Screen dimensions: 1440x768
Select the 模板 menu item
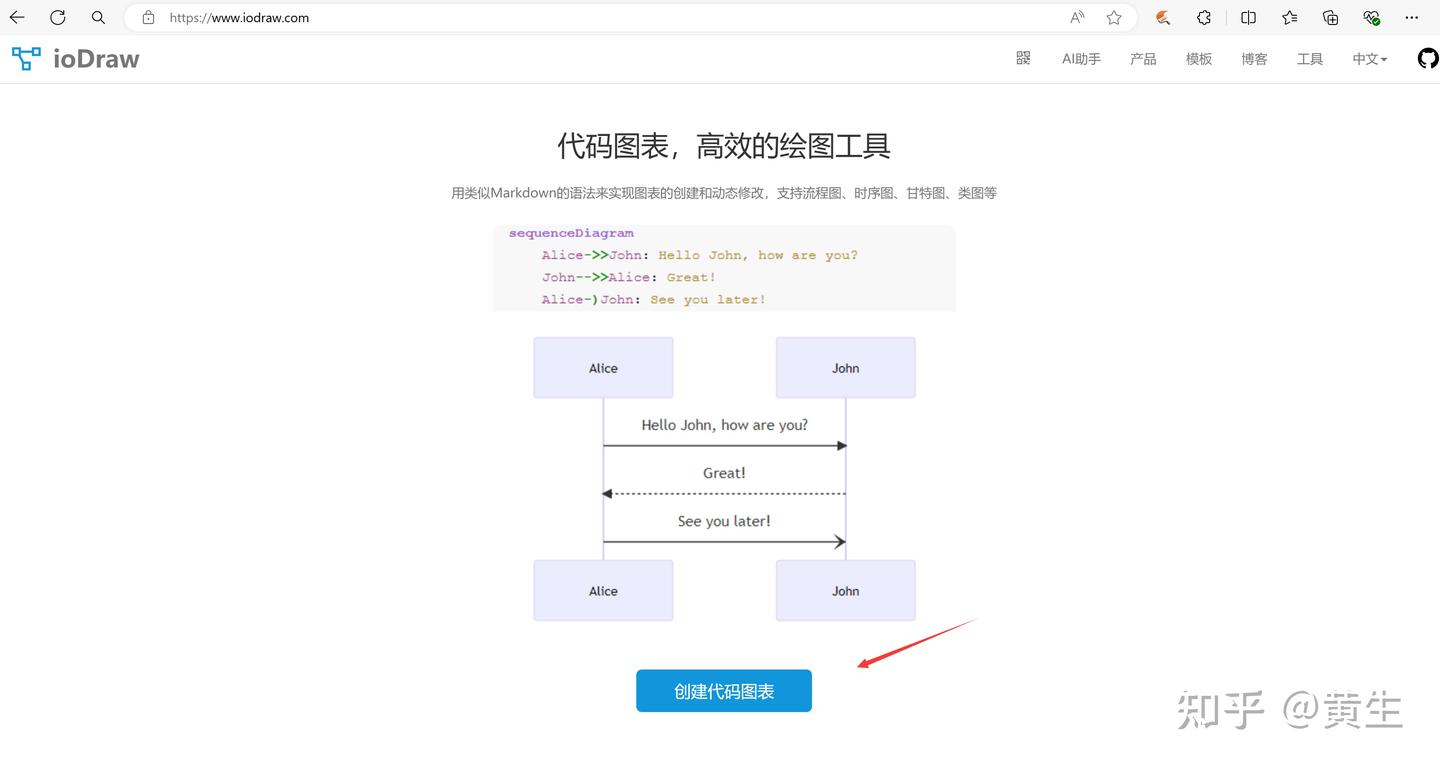[x=1198, y=58]
